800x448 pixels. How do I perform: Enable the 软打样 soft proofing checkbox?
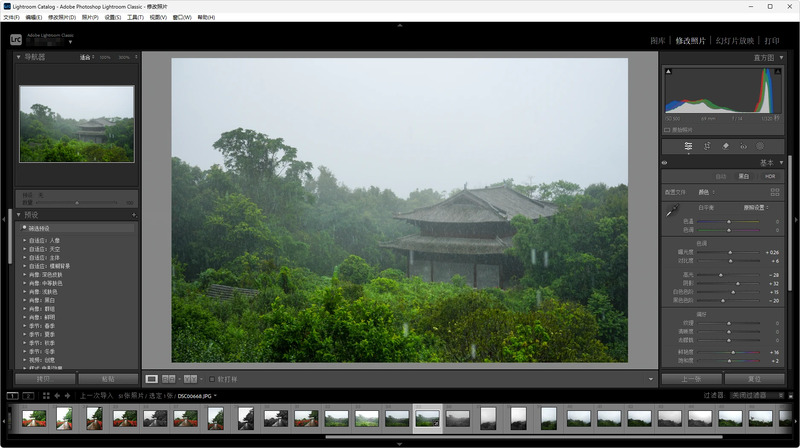click(210, 379)
